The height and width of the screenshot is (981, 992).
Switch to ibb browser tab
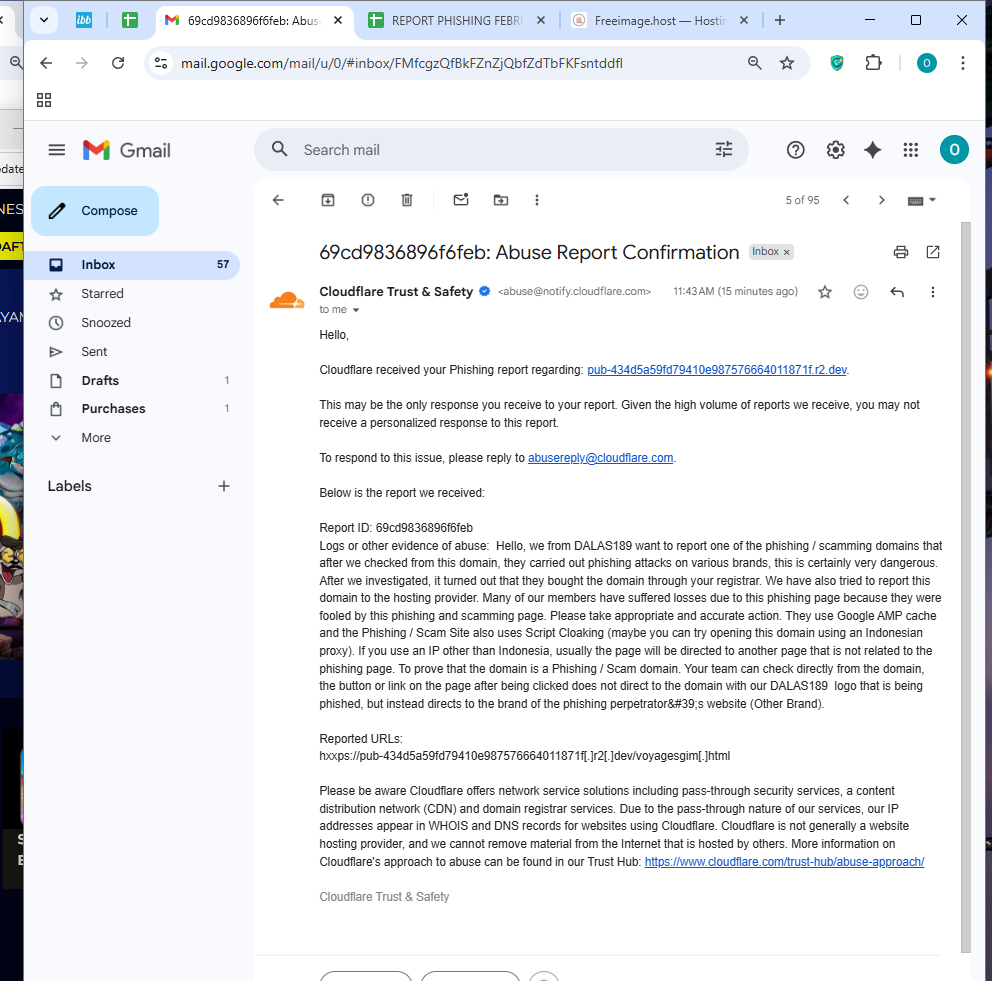(x=84, y=20)
